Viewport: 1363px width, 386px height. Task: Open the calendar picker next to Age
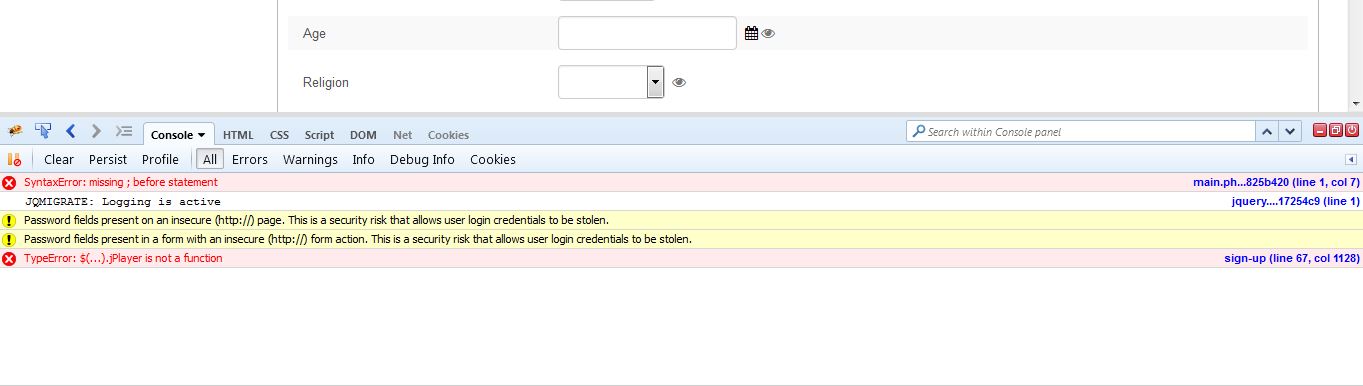tap(752, 33)
